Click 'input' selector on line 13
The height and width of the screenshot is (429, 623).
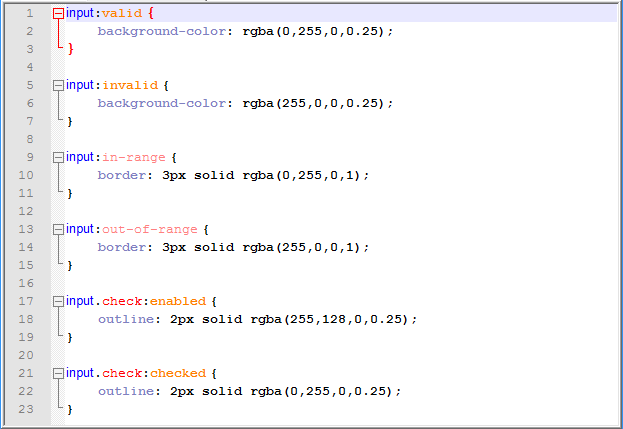(80, 229)
